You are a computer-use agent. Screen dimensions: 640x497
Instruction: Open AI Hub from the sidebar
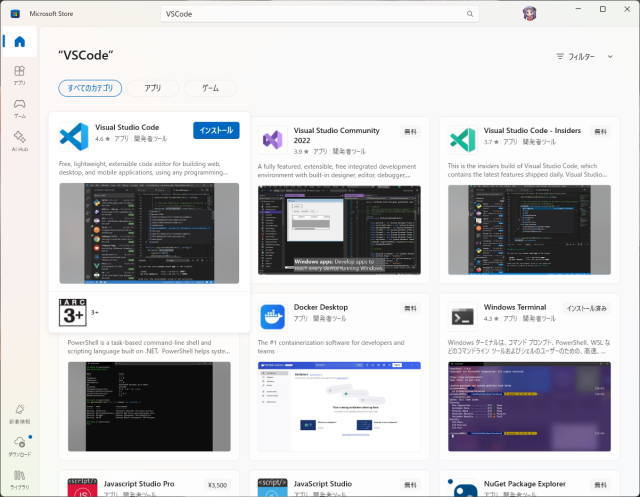point(20,141)
